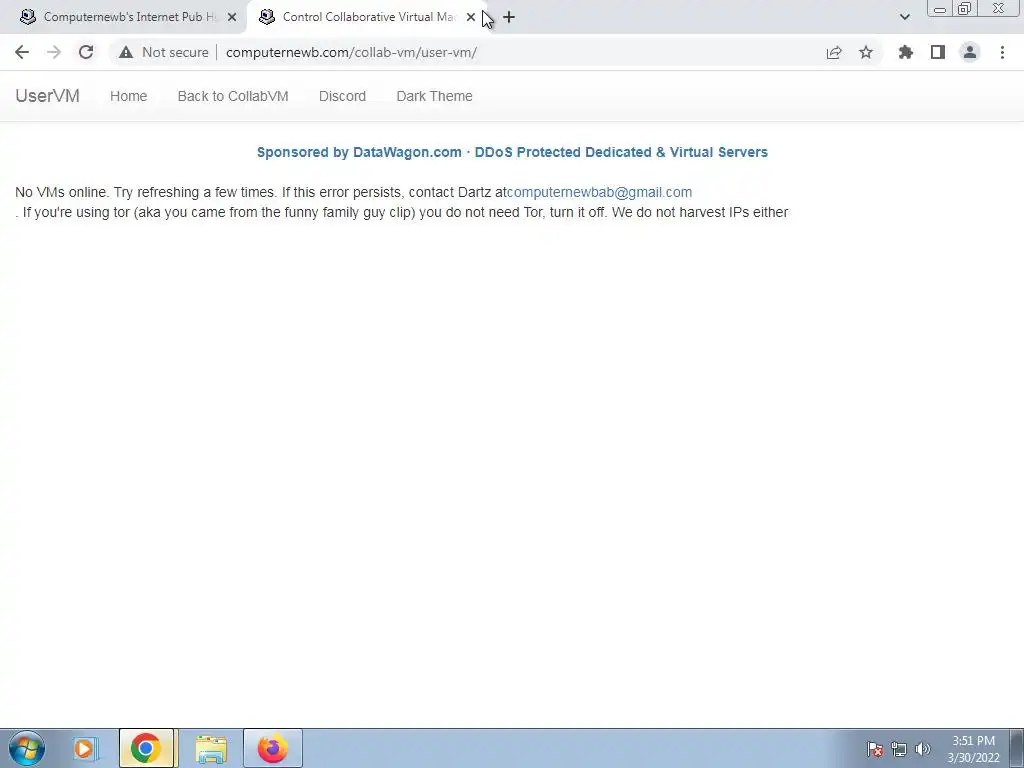Click the Show desktop strip
Image resolution: width=1024 pixels, height=768 pixels.
1017,748
